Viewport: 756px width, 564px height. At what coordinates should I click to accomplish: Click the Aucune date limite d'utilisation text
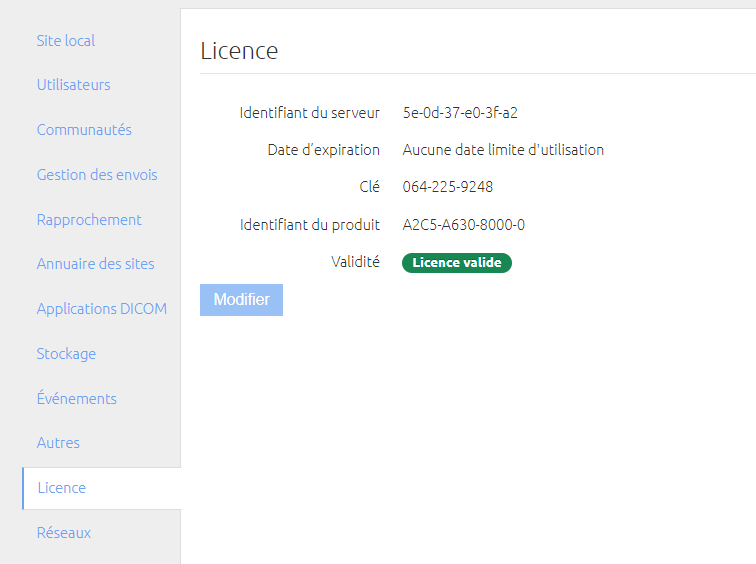503,150
